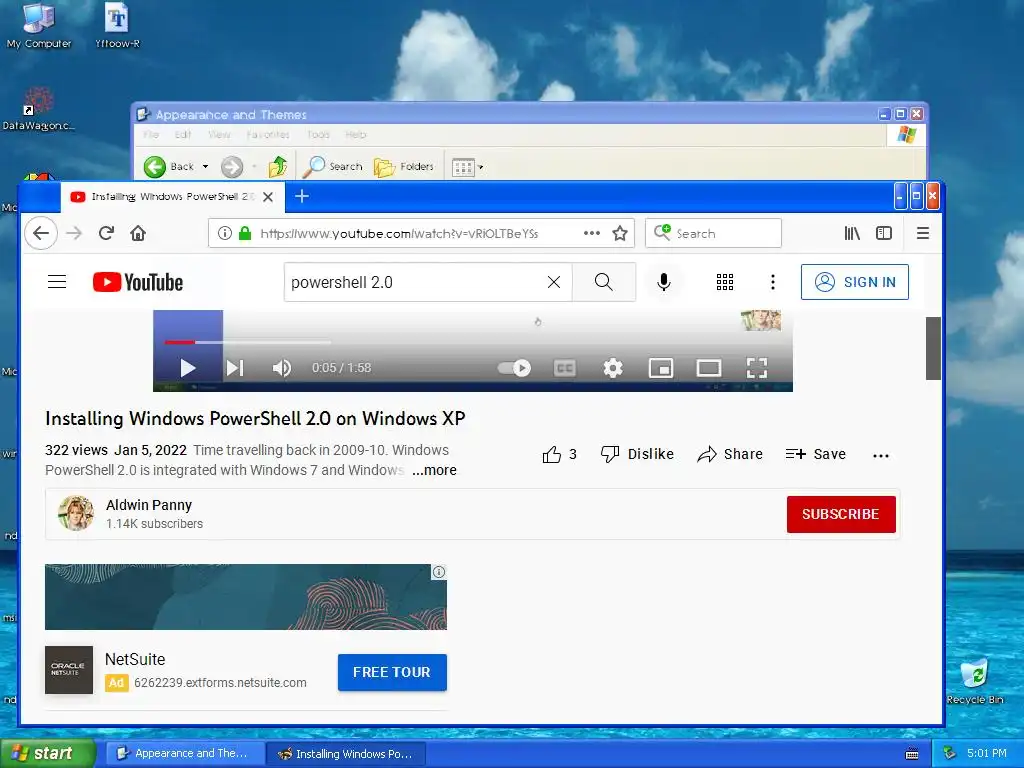Expand description with ...more

(434, 470)
